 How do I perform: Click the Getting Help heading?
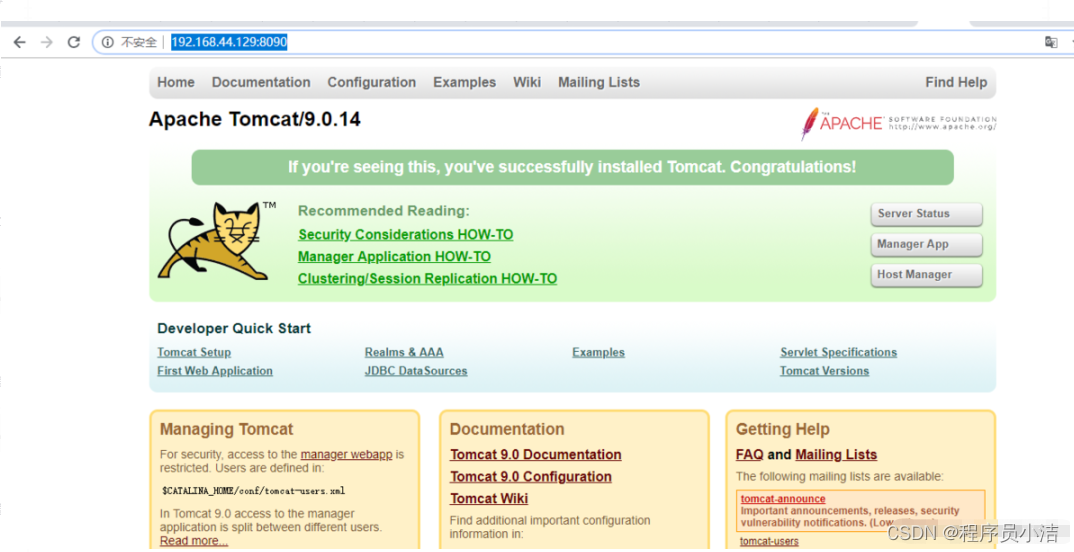782,429
